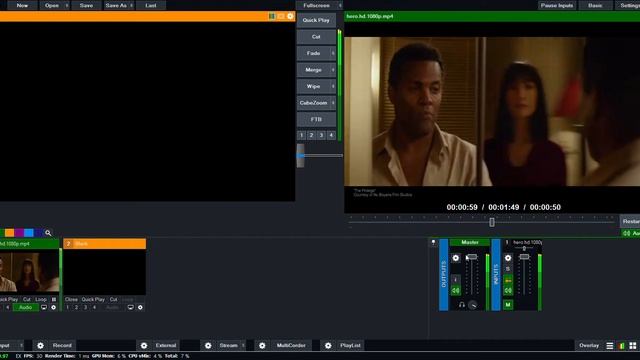Open gear icon next to PlayList
This screenshot has height=360, width=640.
[328, 345]
